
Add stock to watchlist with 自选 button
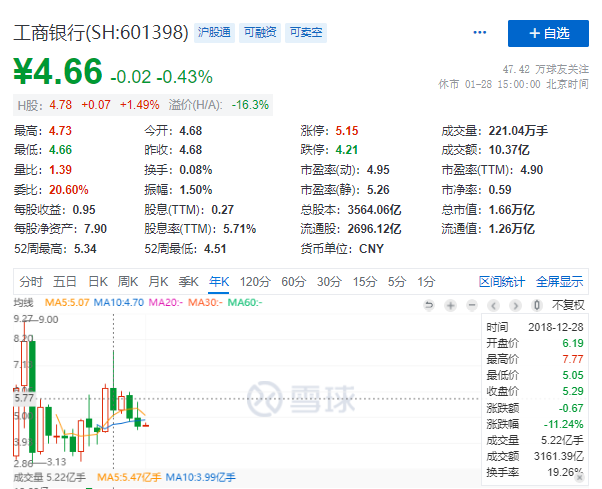(x=548, y=33)
